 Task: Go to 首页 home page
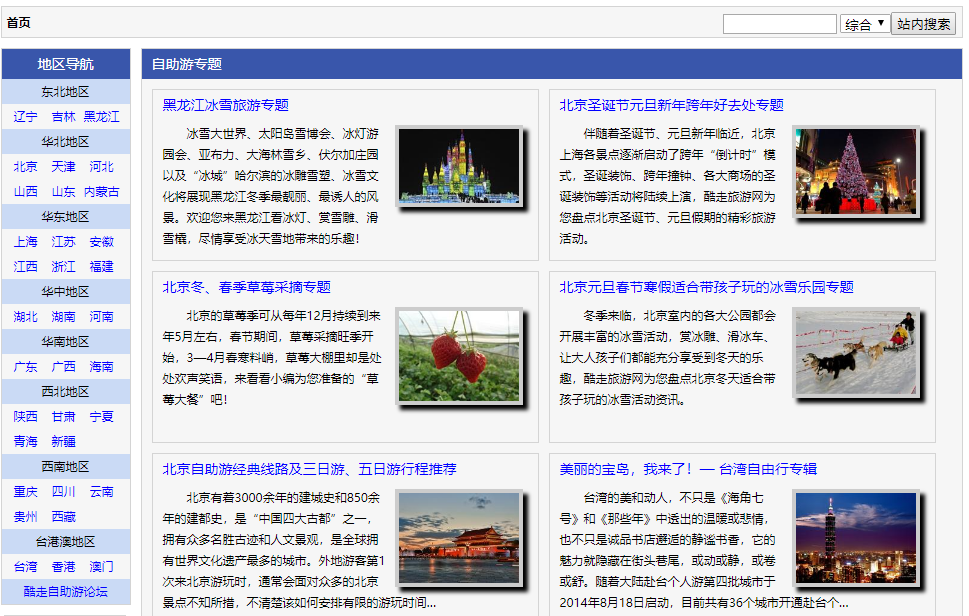click(x=18, y=23)
